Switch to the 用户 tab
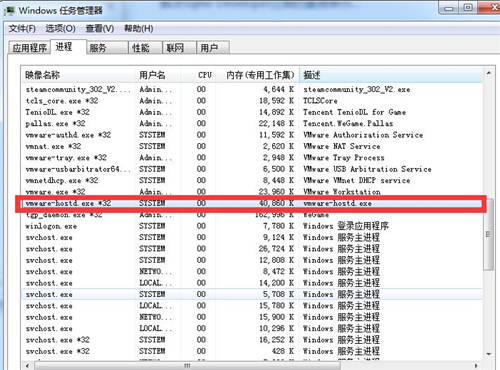 tap(213, 48)
